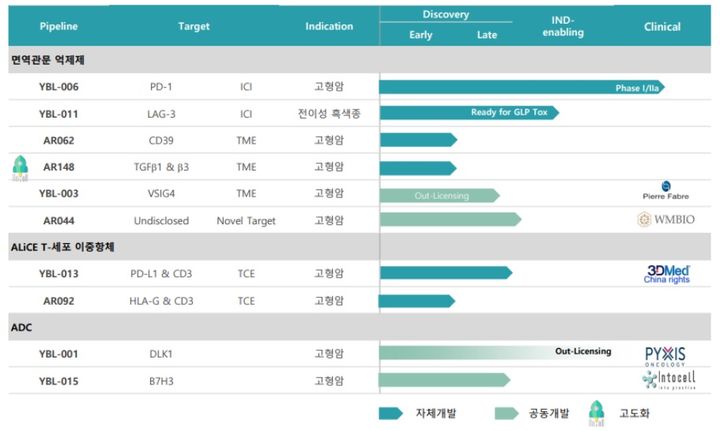Viewport: 720px width, 431px height.
Task: Select the 3DMed China rights logo
Action: pos(666,273)
